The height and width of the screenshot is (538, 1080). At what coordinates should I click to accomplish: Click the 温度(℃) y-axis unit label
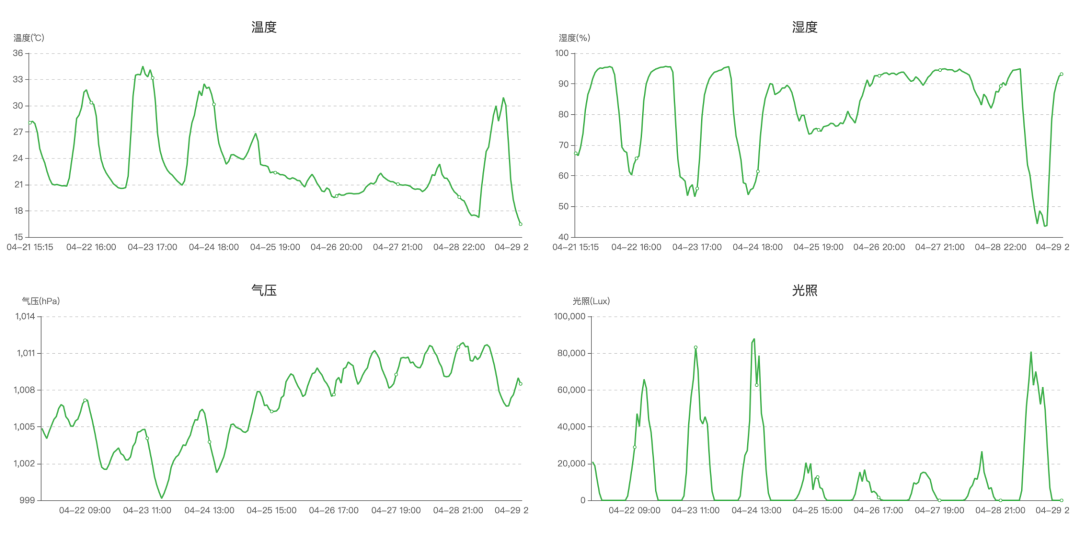[x=29, y=38]
